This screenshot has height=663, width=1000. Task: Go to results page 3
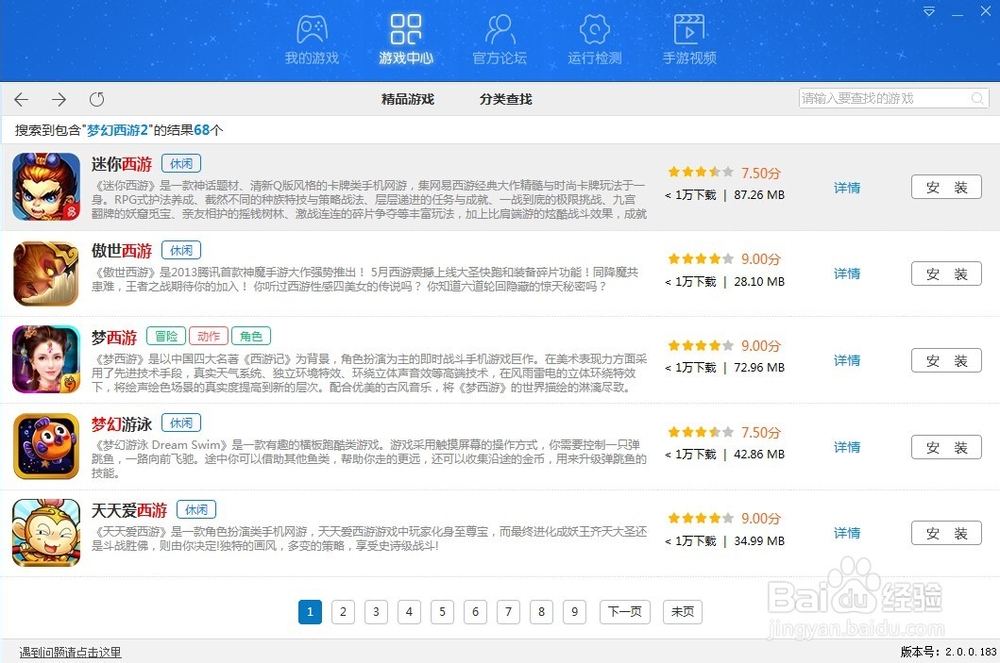tap(376, 612)
